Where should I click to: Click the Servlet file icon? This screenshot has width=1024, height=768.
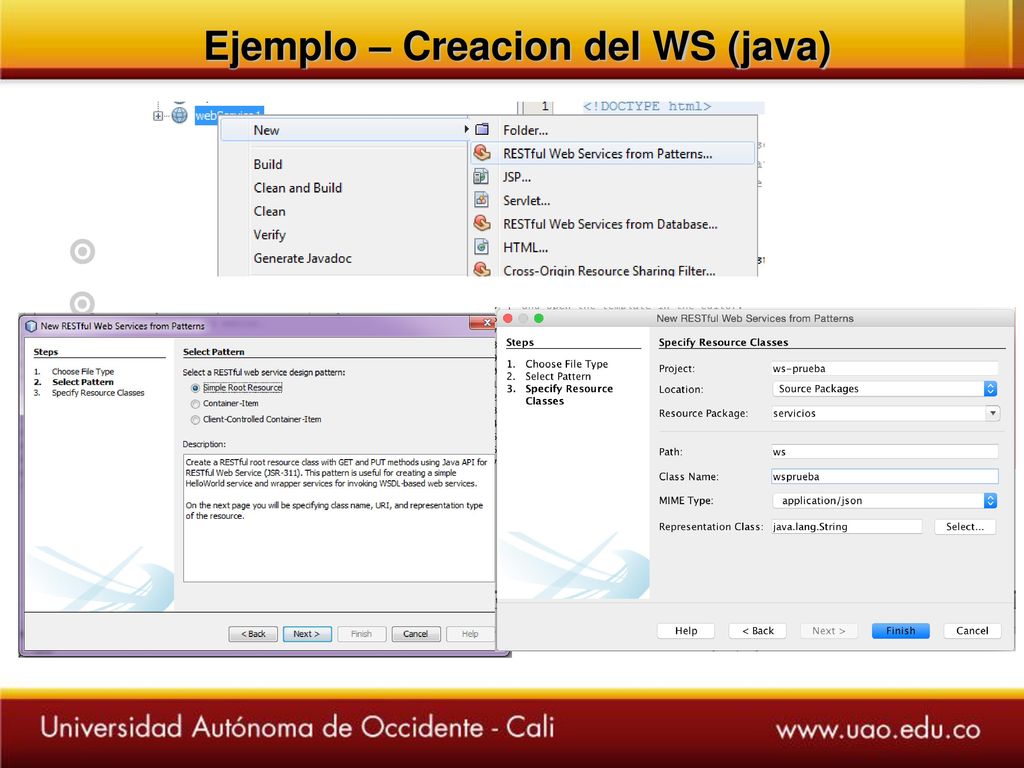[481, 200]
